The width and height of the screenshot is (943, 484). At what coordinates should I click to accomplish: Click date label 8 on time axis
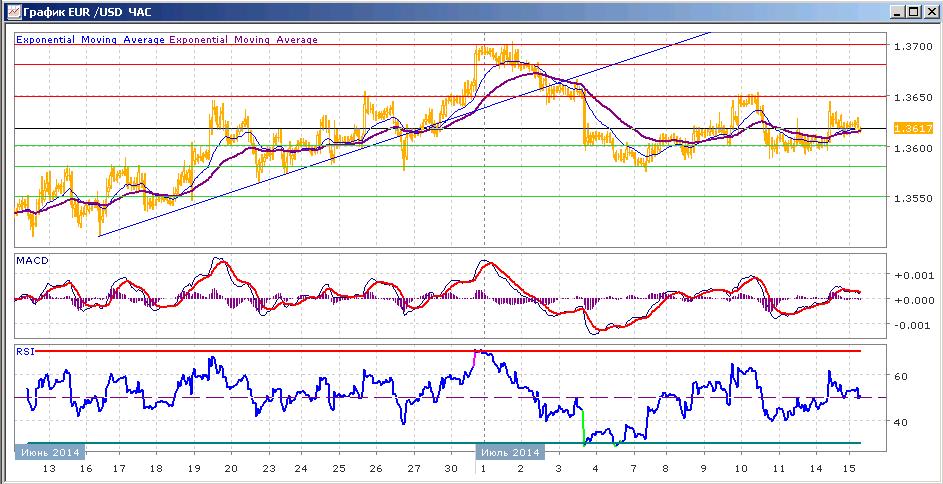click(x=666, y=469)
